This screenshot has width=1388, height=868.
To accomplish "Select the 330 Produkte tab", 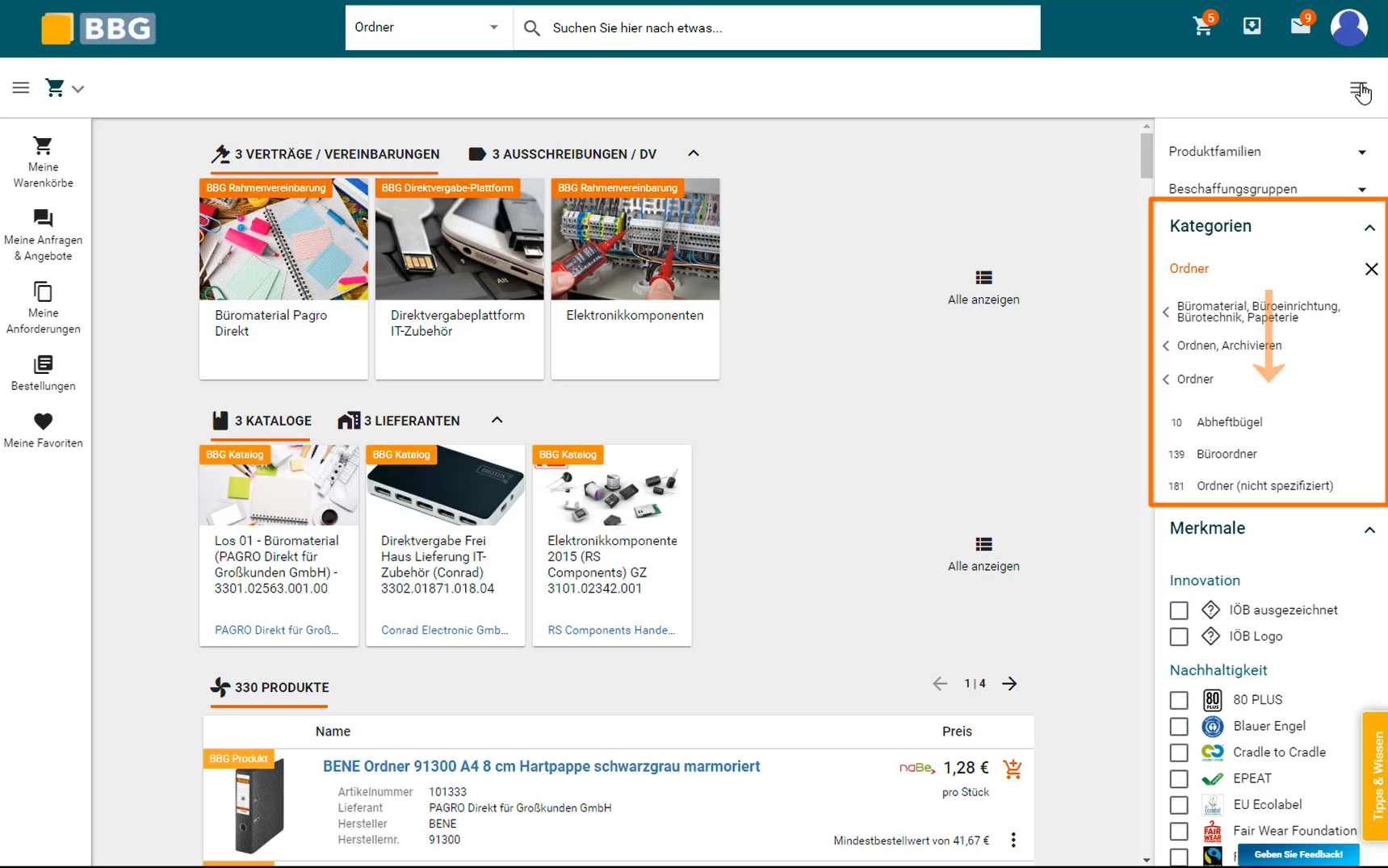I will tap(270, 688).
